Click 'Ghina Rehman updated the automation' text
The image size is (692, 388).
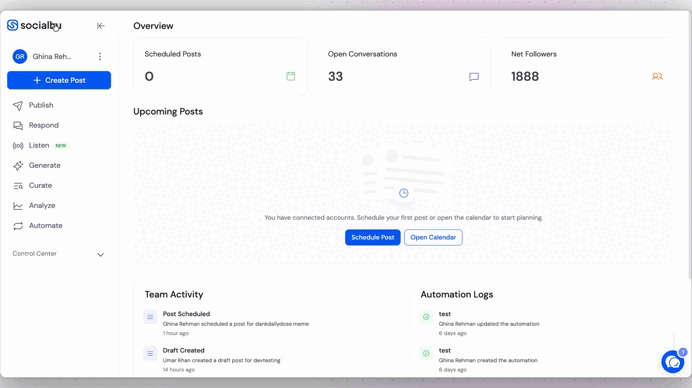pyautogui.click(x=489, y=324)
